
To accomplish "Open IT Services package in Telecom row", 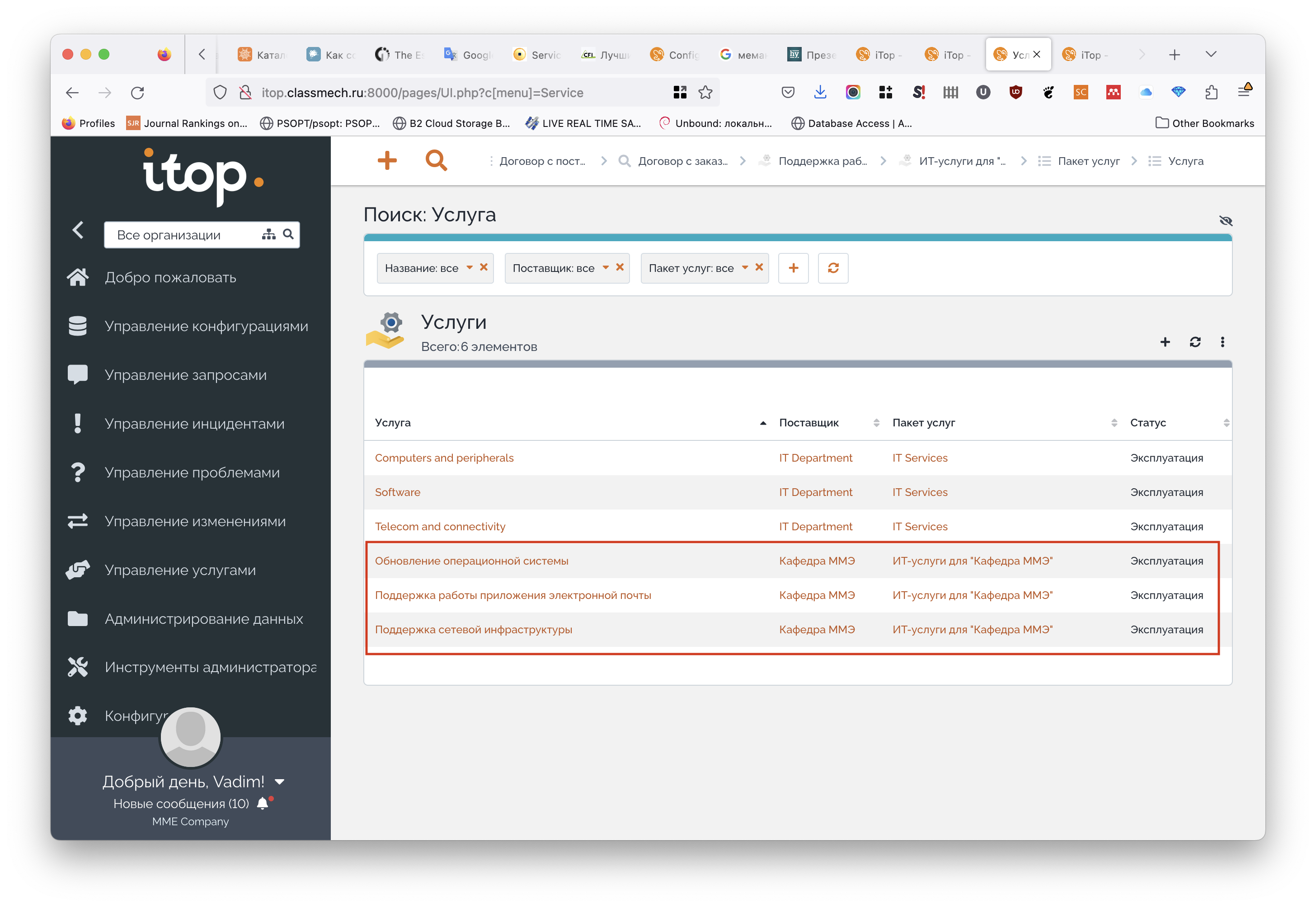I will click(x=920, y=527).
